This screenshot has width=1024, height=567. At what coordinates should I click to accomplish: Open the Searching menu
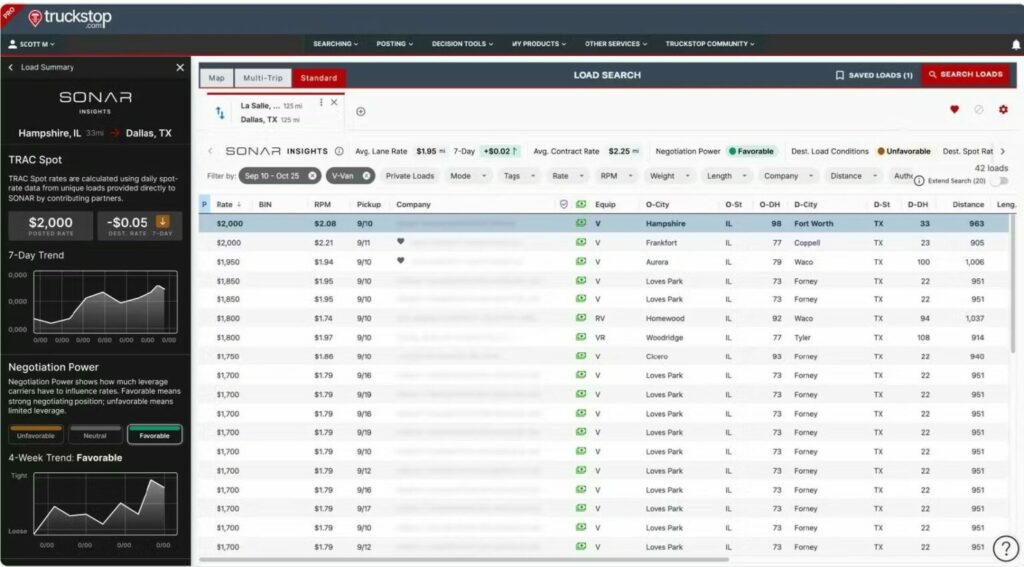pyautogui.click(x=335, y=44)
